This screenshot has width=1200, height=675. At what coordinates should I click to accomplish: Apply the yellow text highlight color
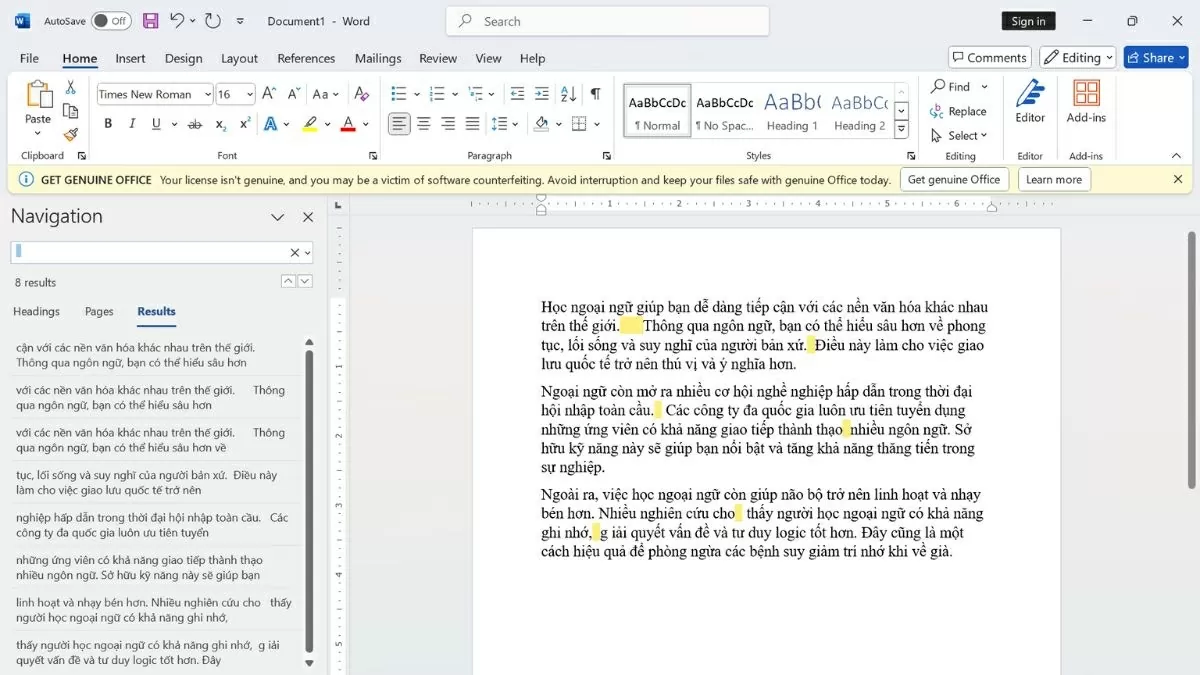click(310, 124)
